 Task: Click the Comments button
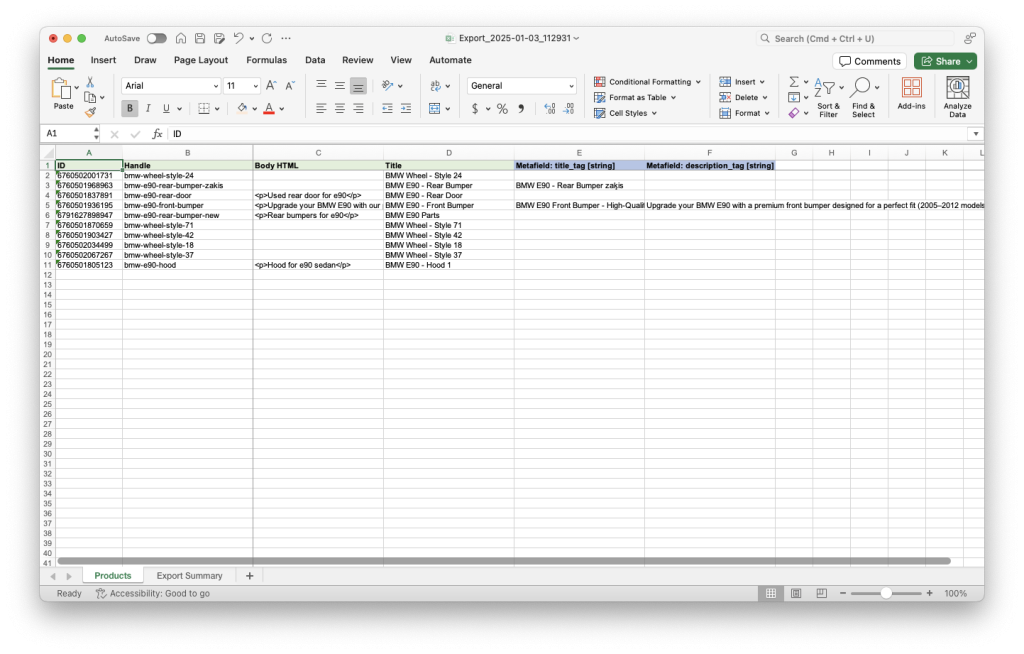click(x=869, y=60)
